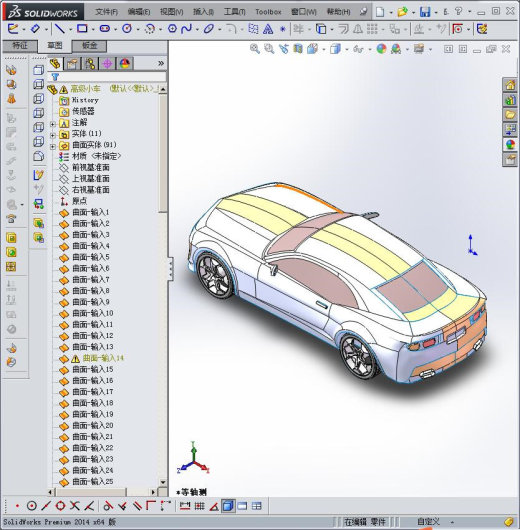Screen dimensions: 520x530
Task: Select the Linear Sketch Pattern tool
Action: (x=372, y=29)
